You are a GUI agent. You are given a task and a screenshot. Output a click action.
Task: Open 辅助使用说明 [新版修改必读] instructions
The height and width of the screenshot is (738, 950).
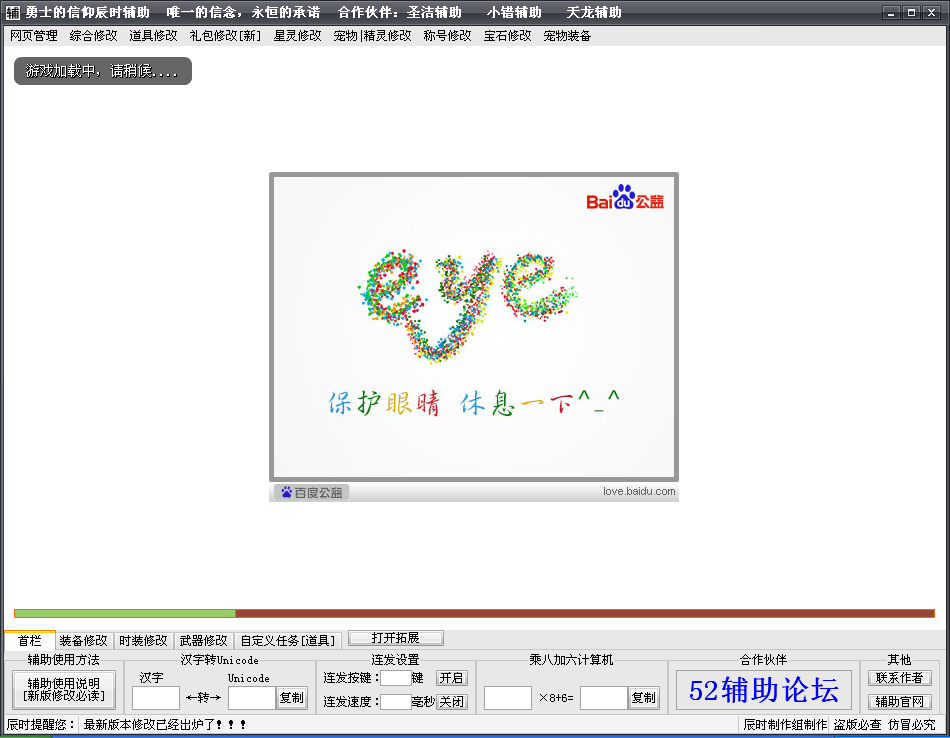(x=64, y=690)
